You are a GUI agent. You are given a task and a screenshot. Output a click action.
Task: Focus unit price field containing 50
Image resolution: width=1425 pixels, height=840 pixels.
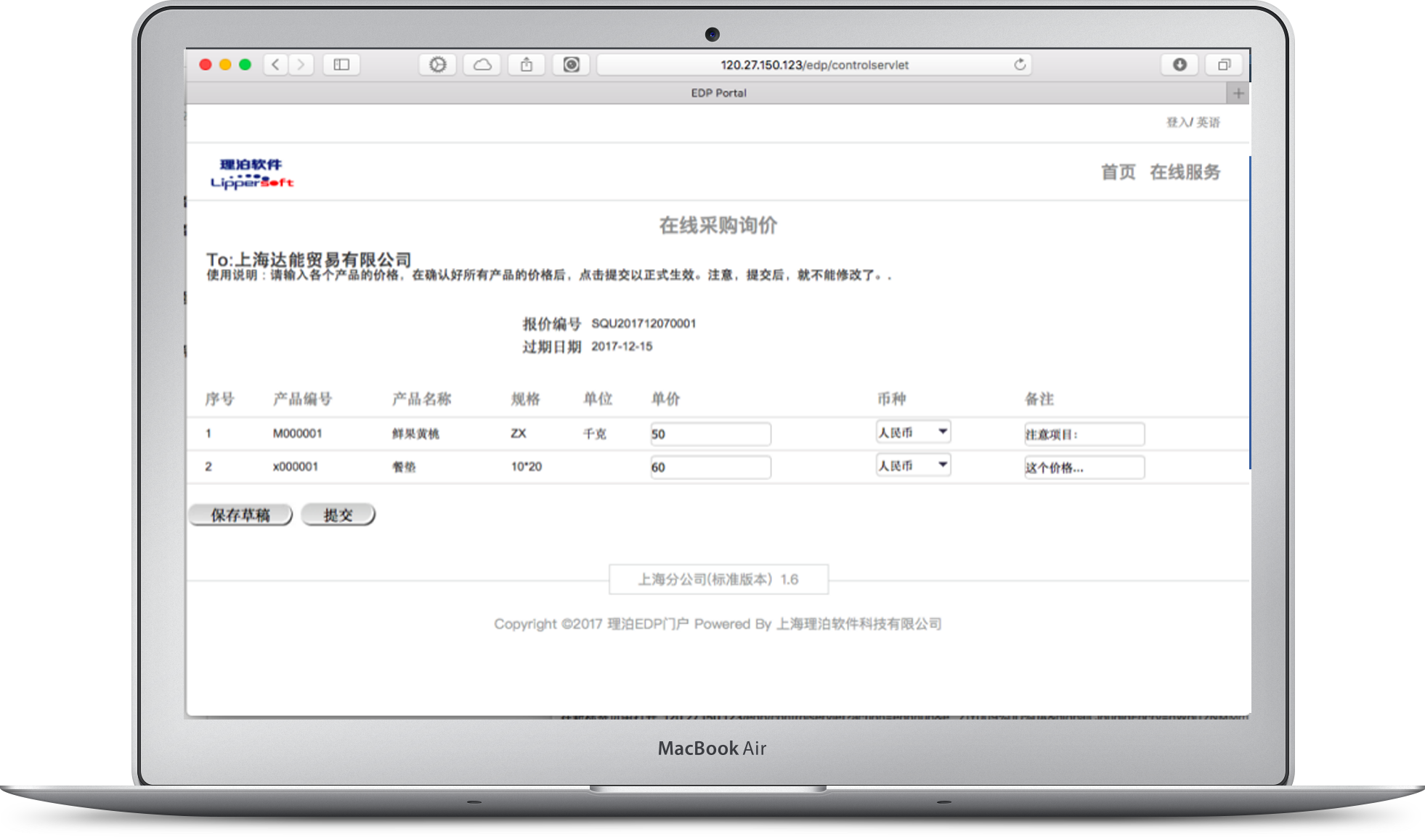(x=710, y=434)
